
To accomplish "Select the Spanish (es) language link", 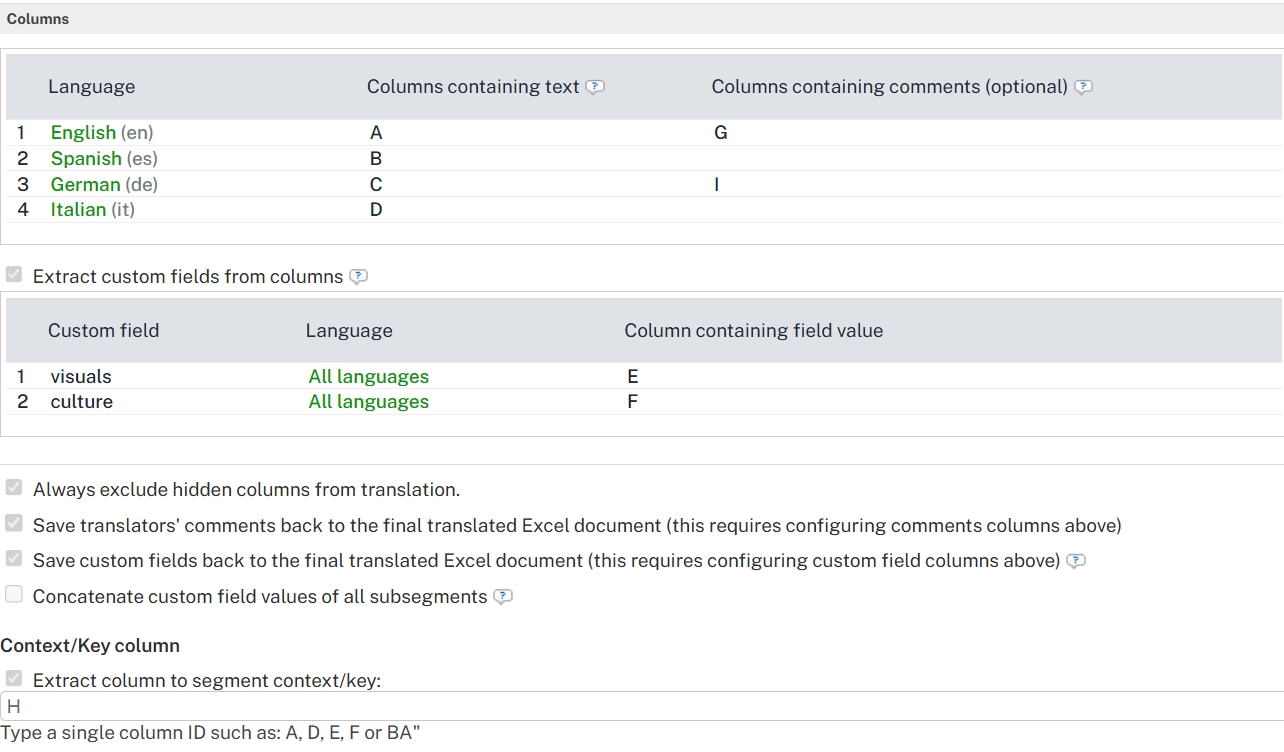I will point(87,159).
